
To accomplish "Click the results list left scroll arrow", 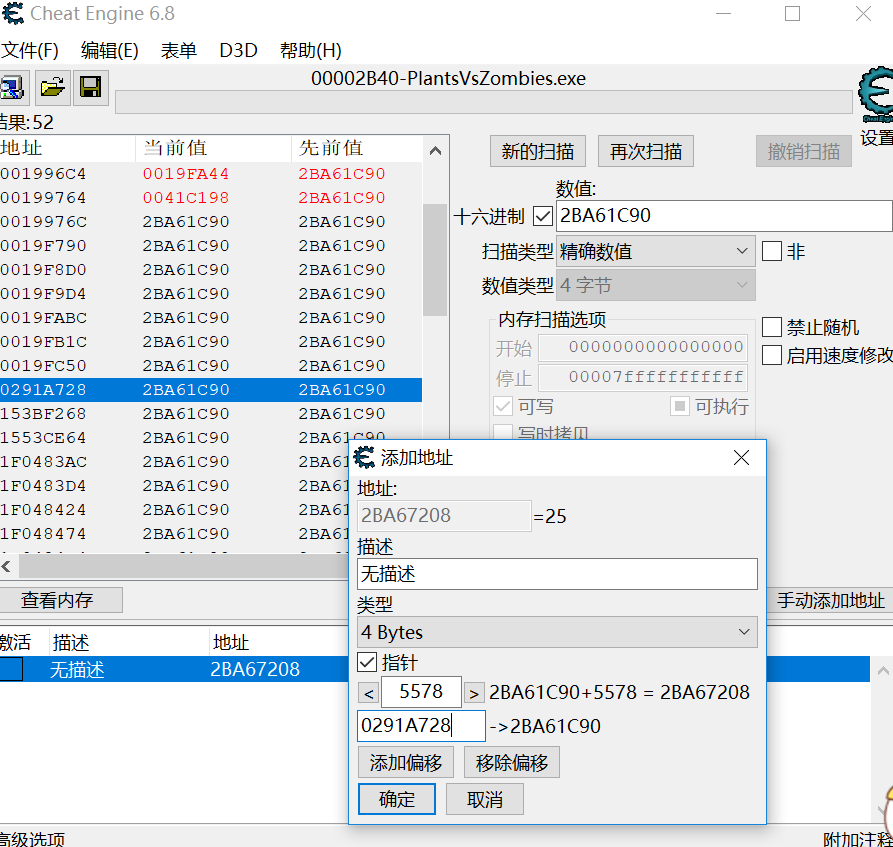I will [7, 567].
